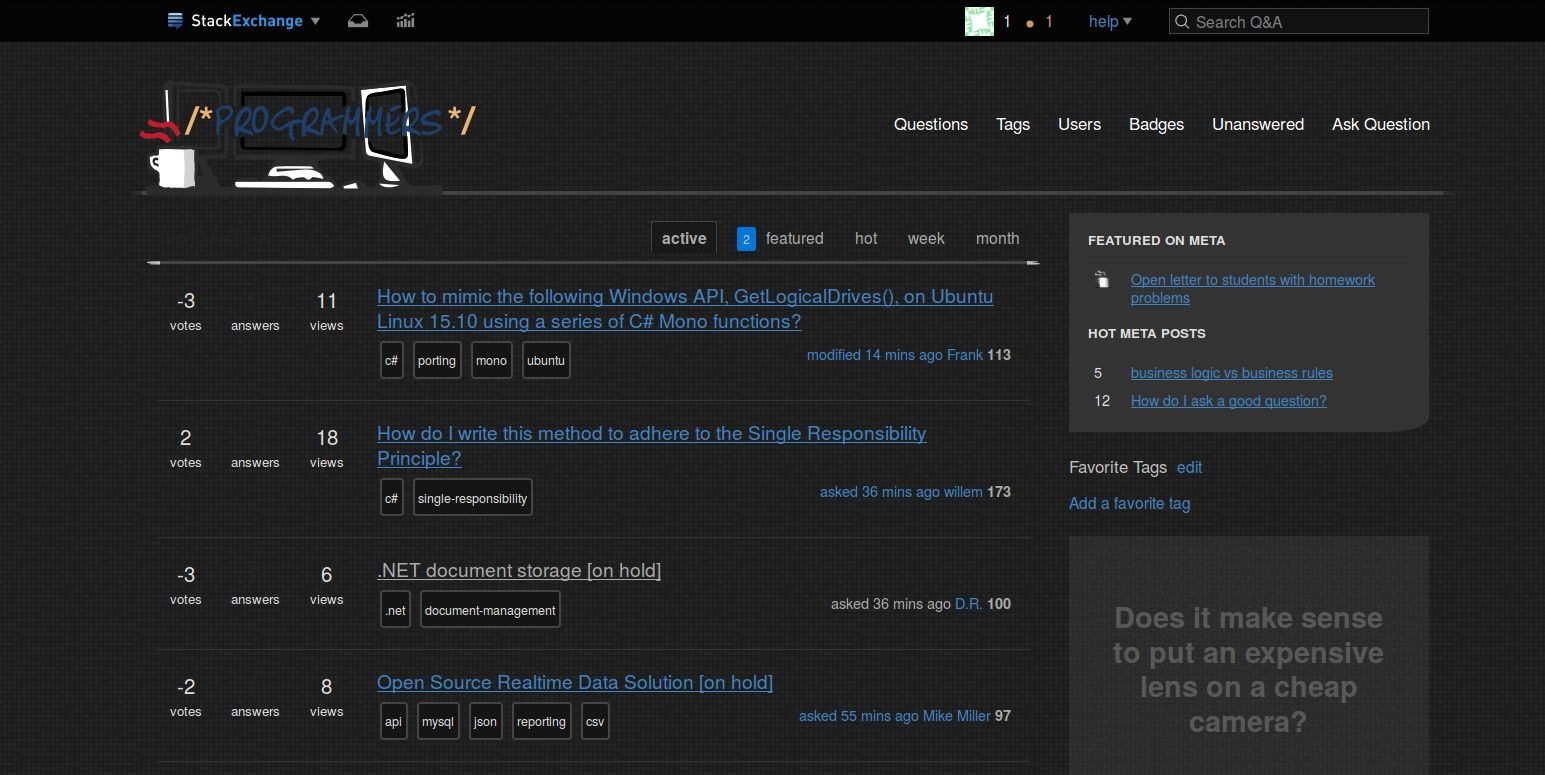Browse the Badges page
Viewport: 1545px width, 775px height.
click(x=1156, y=124)
